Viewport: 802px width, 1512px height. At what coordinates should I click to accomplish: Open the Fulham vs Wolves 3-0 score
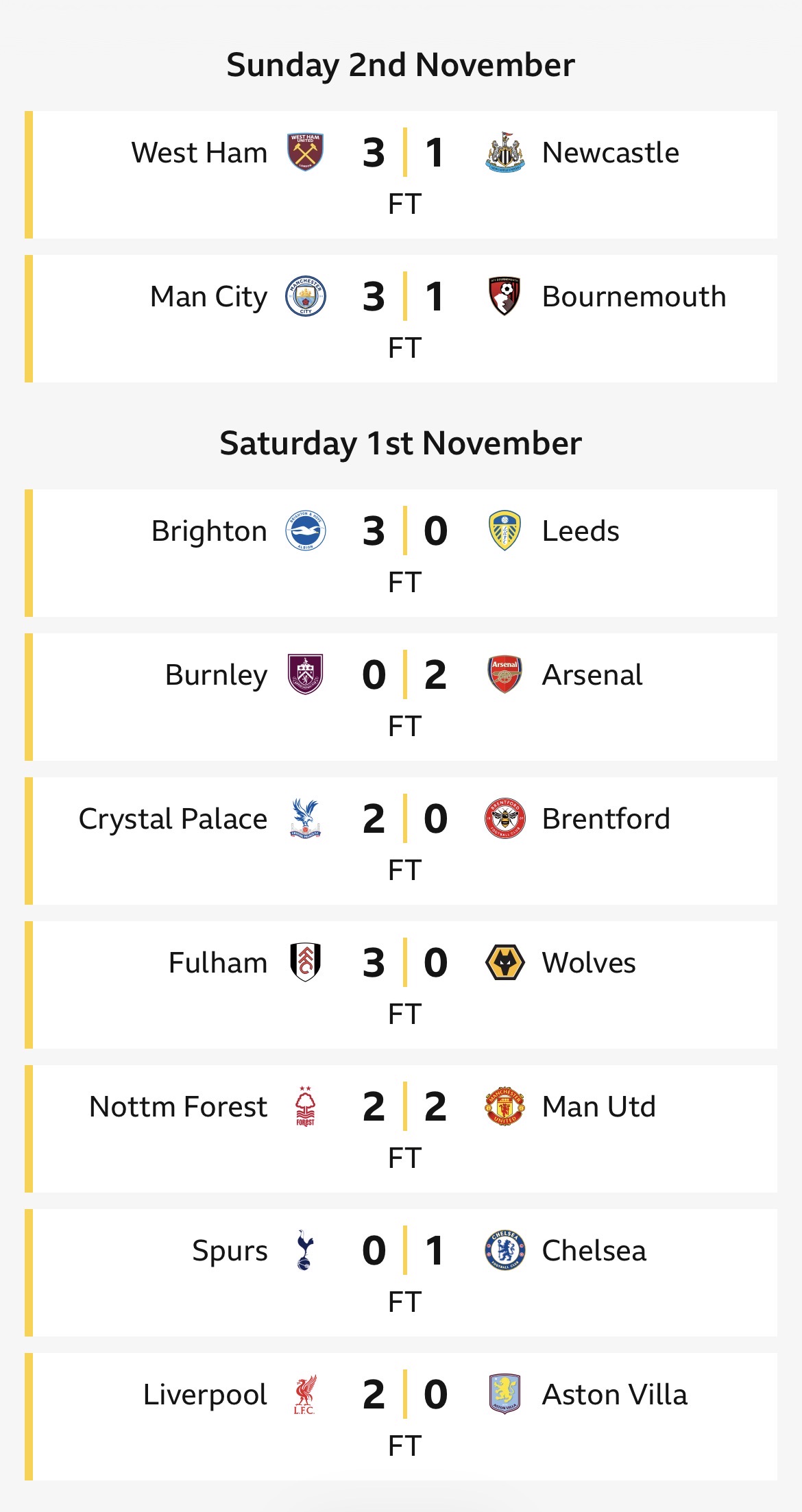point(404,962)
